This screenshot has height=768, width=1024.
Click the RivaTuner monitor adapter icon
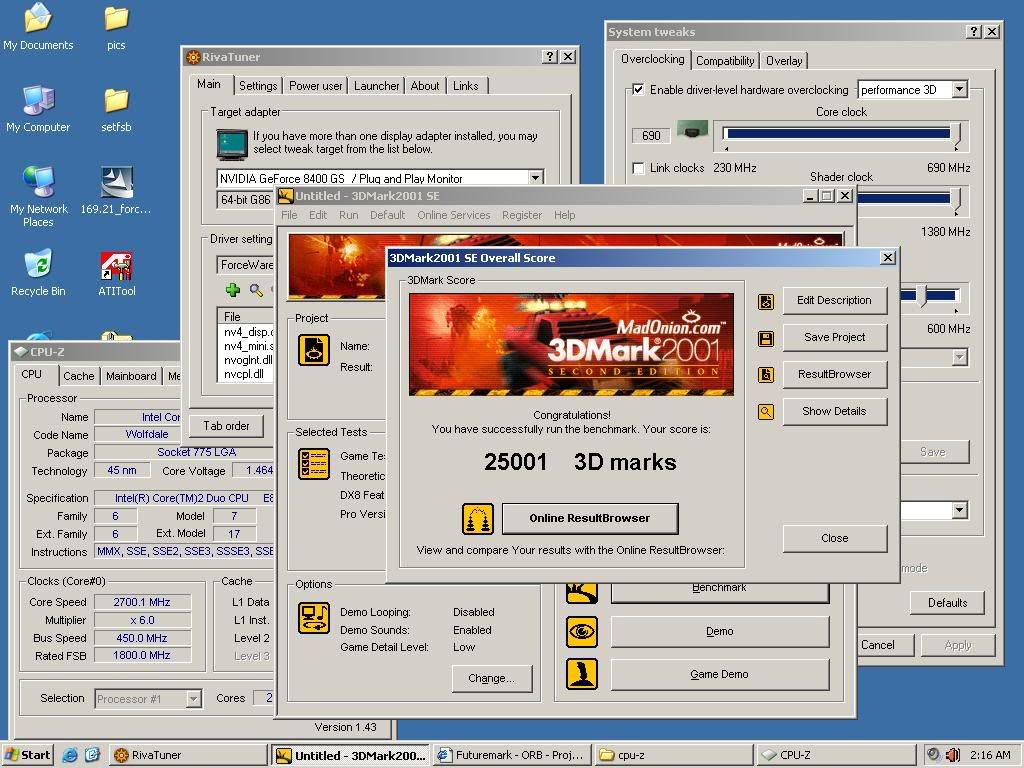[x=232, y=144]
